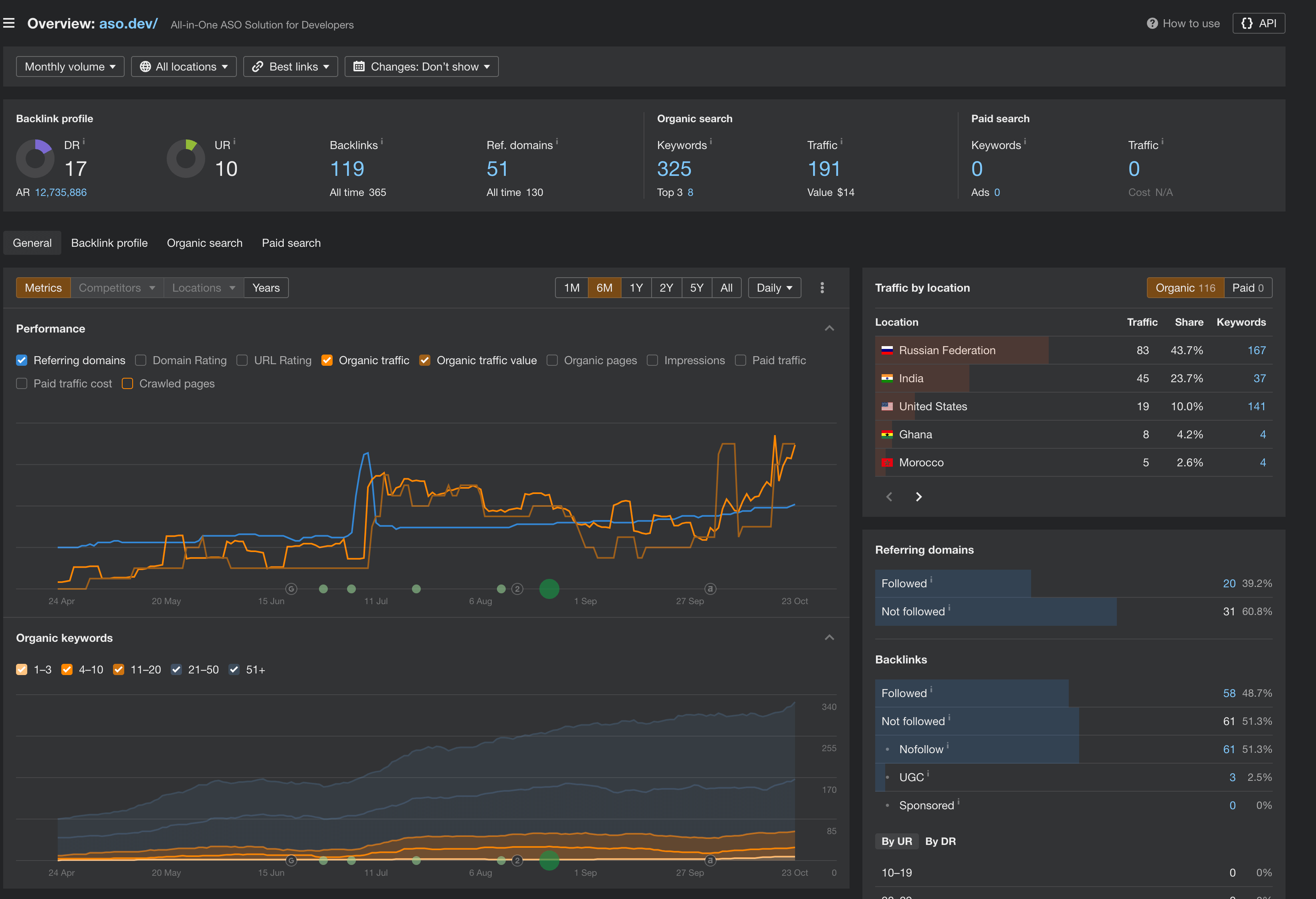Click the green annotation marker on the chart
The width and height of the screenshot is (1316, 899).
coord(549,589)
